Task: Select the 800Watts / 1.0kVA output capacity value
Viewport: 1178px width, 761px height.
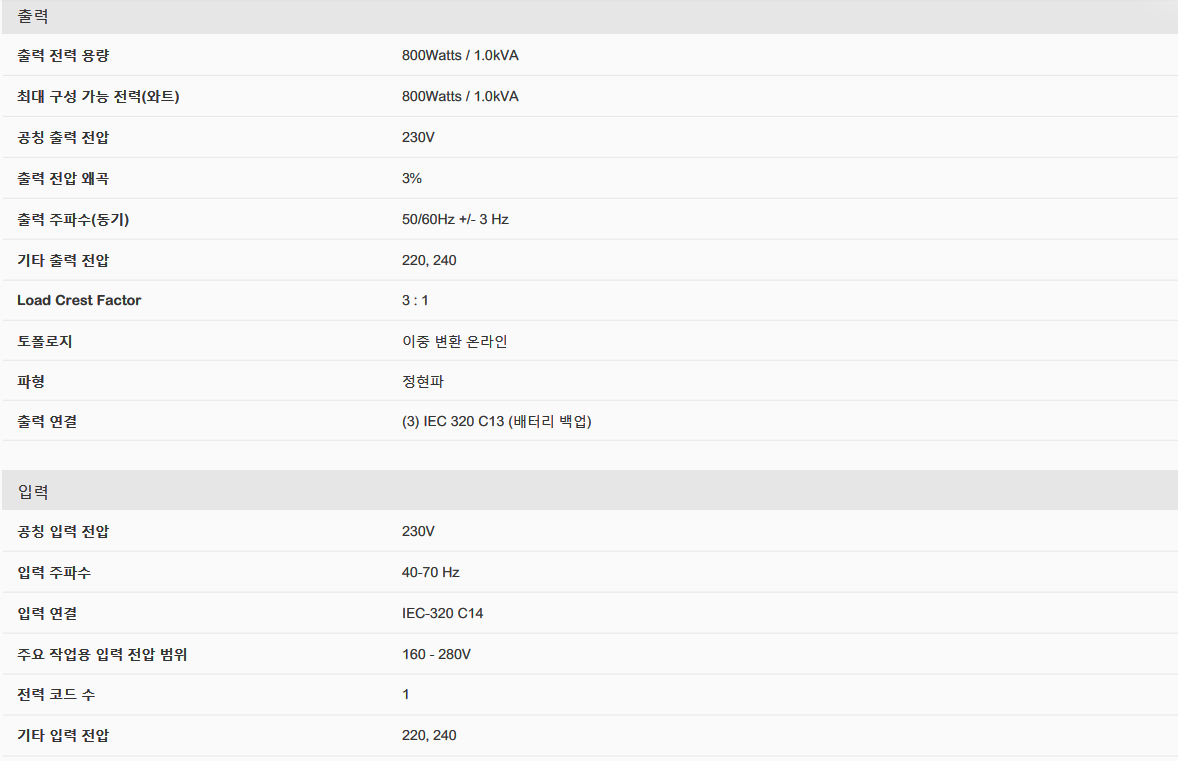Action: (460, 55)
